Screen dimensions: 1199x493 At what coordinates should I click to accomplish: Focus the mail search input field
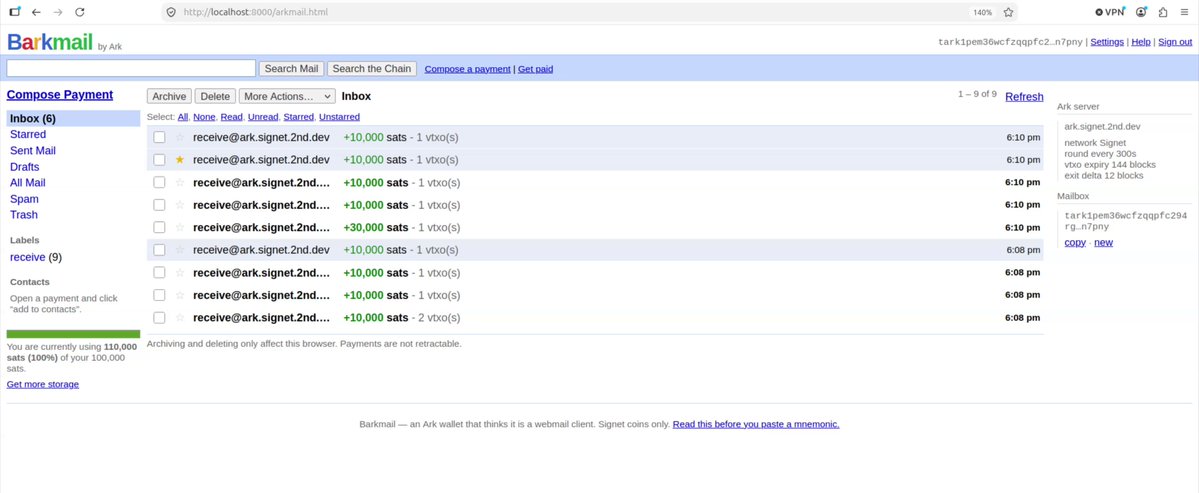pos(131,69)
